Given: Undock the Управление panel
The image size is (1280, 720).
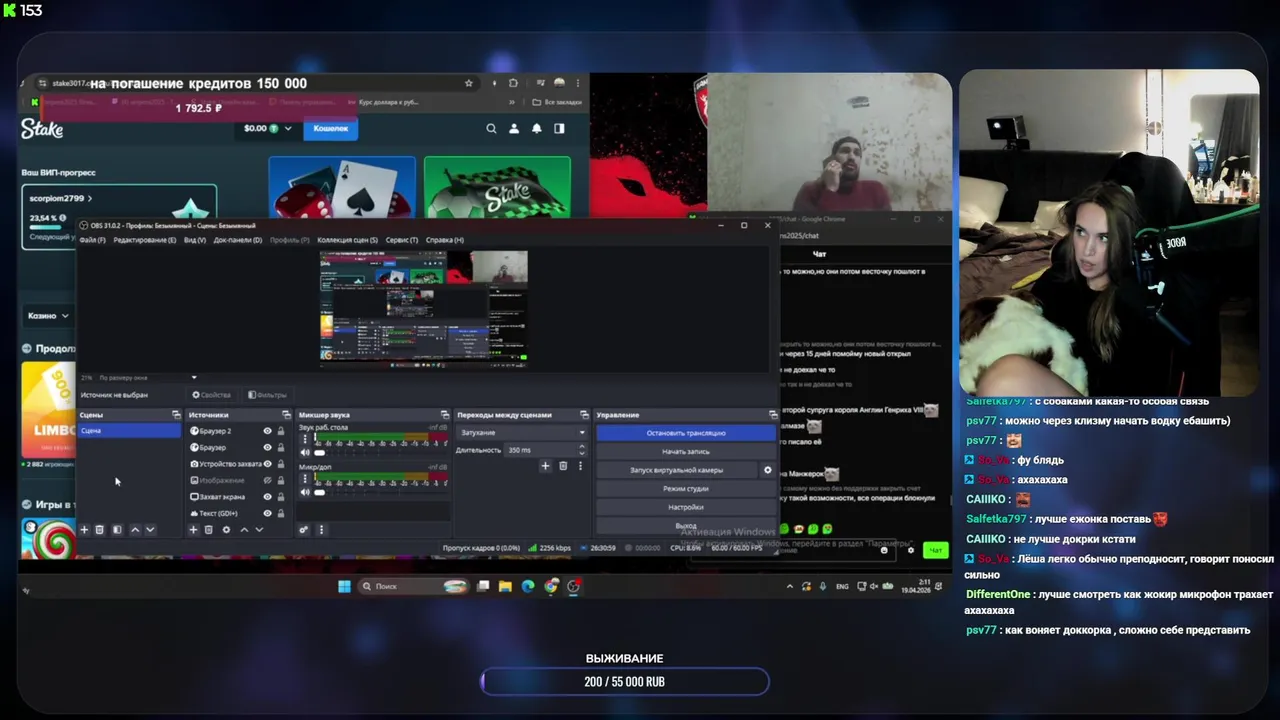Looking at the screenshot, I should (772, 415).
